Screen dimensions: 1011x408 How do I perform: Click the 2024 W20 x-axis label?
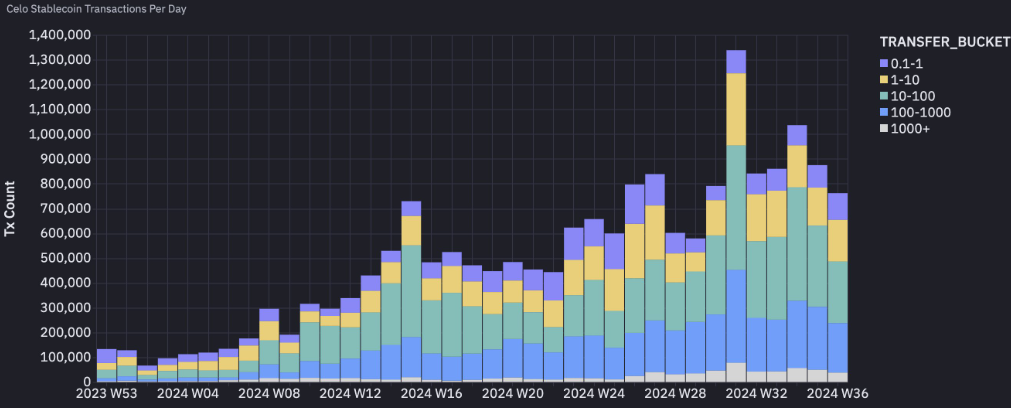point(513,392)
